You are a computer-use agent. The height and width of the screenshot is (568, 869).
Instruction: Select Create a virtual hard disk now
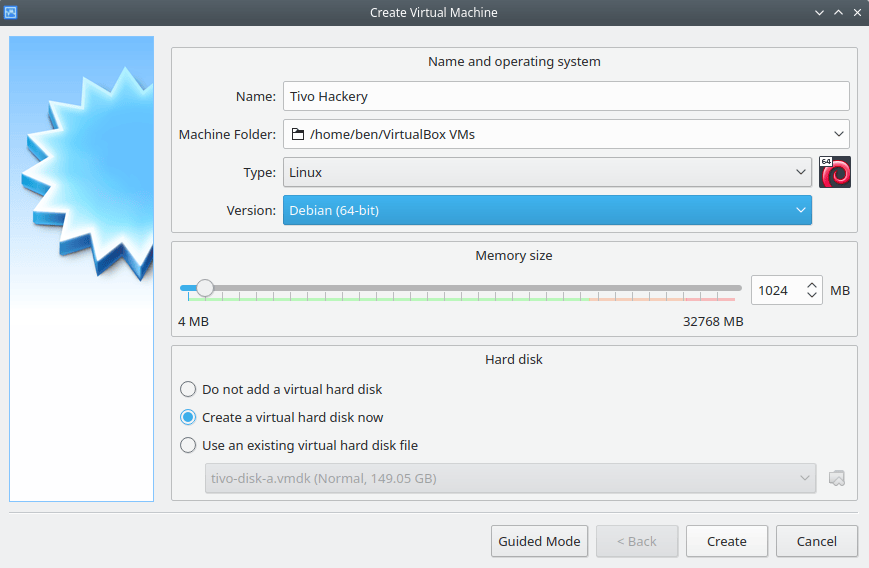[x=282, y=417]
